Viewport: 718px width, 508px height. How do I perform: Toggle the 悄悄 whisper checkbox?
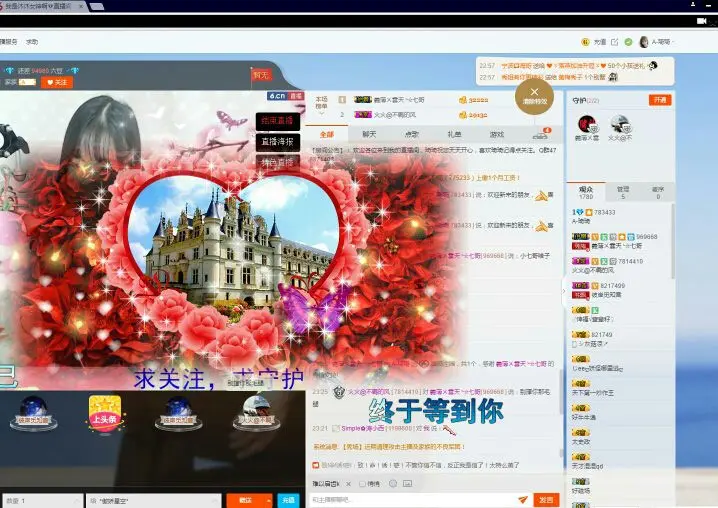coord(362,484)
